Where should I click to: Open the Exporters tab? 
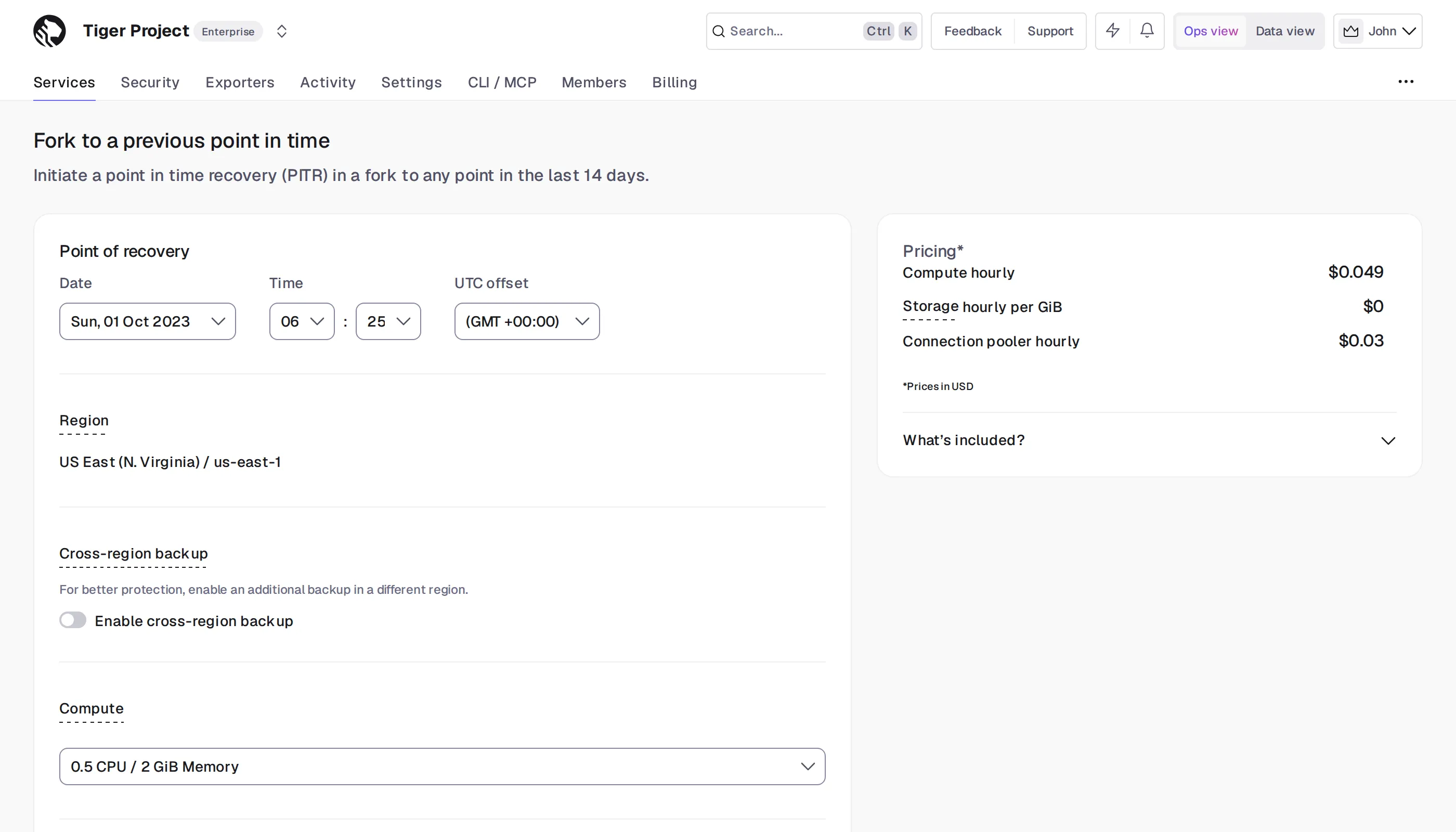[x=240, y=82]
